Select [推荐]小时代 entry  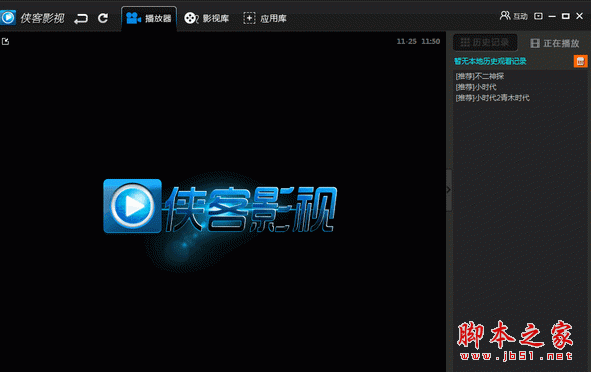476,87
